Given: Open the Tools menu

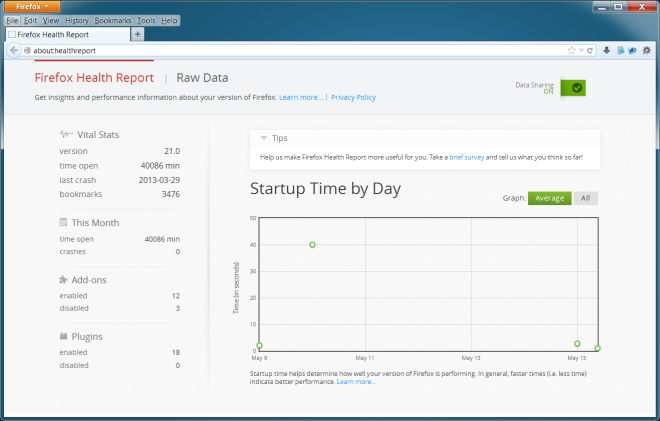Looking at the screenshot, I should (x=146, y=21).
